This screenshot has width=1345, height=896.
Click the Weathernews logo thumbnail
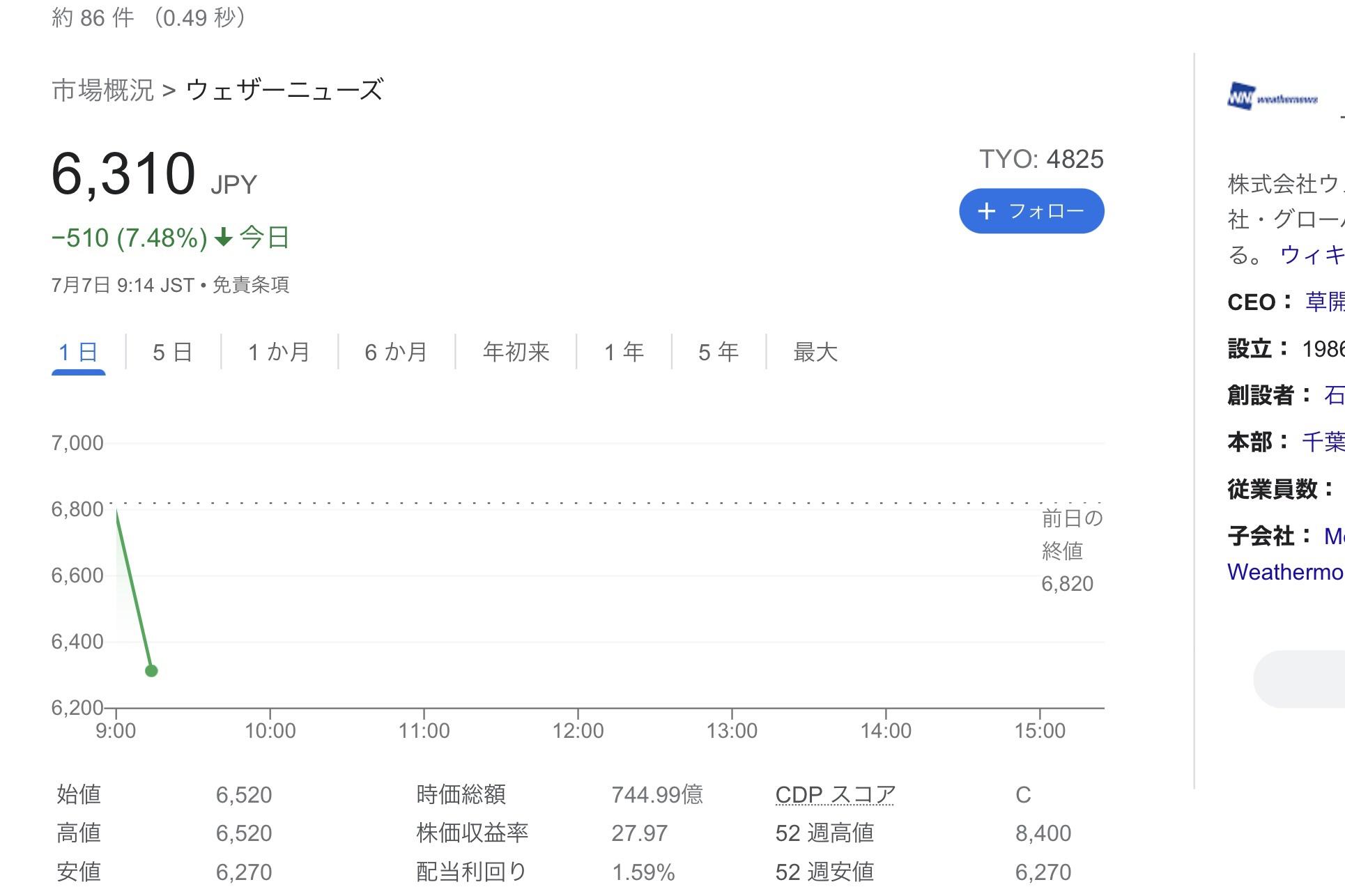(1273, 97)
